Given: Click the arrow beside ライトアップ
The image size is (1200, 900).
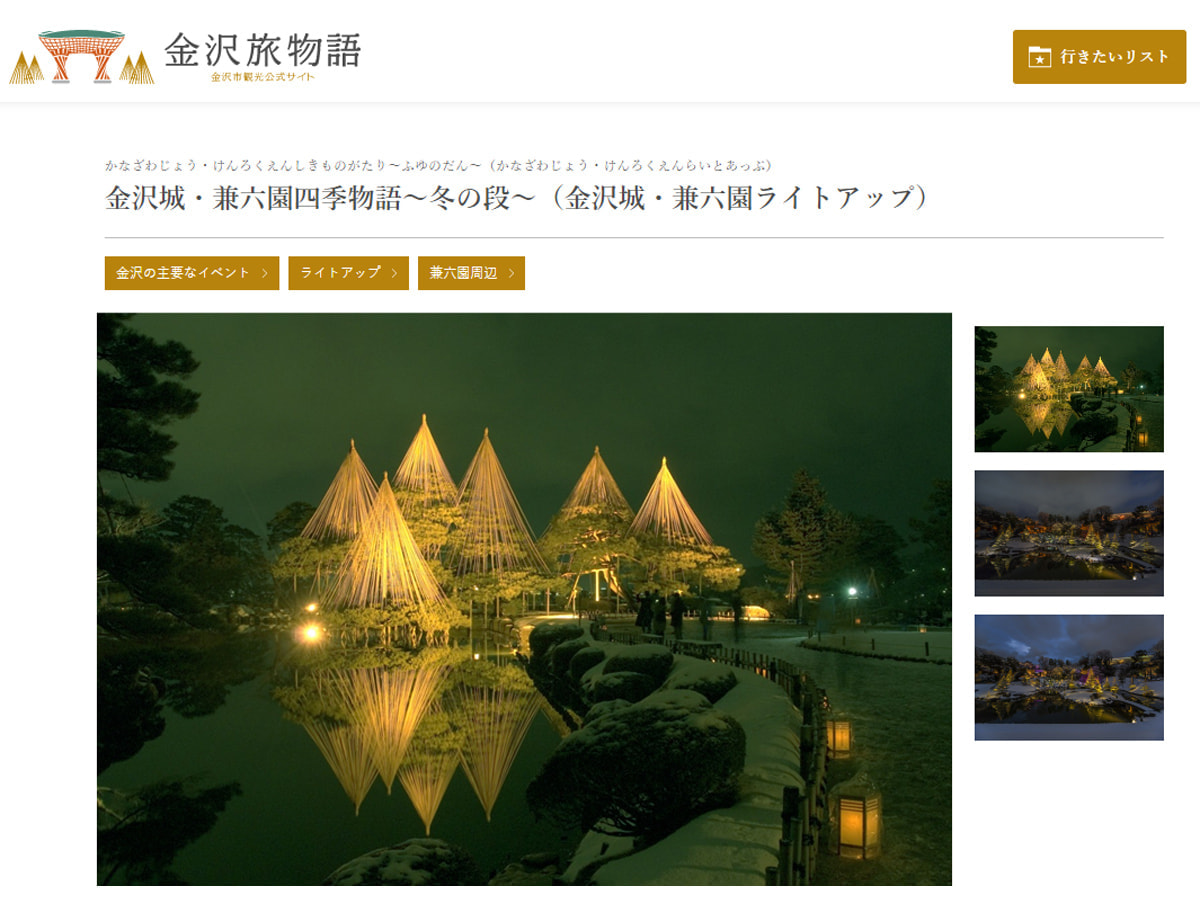Looking at the screenshot, I should click(x=394, y=273).
